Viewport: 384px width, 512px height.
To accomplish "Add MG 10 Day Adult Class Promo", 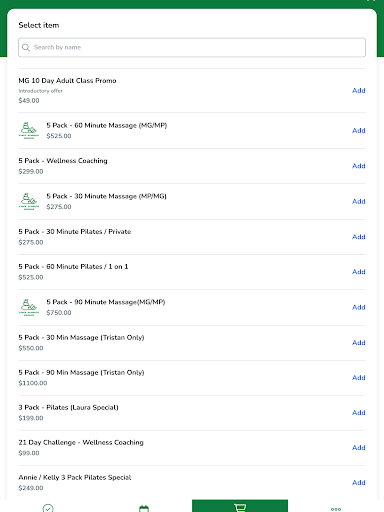I will (x=359, y=90).
